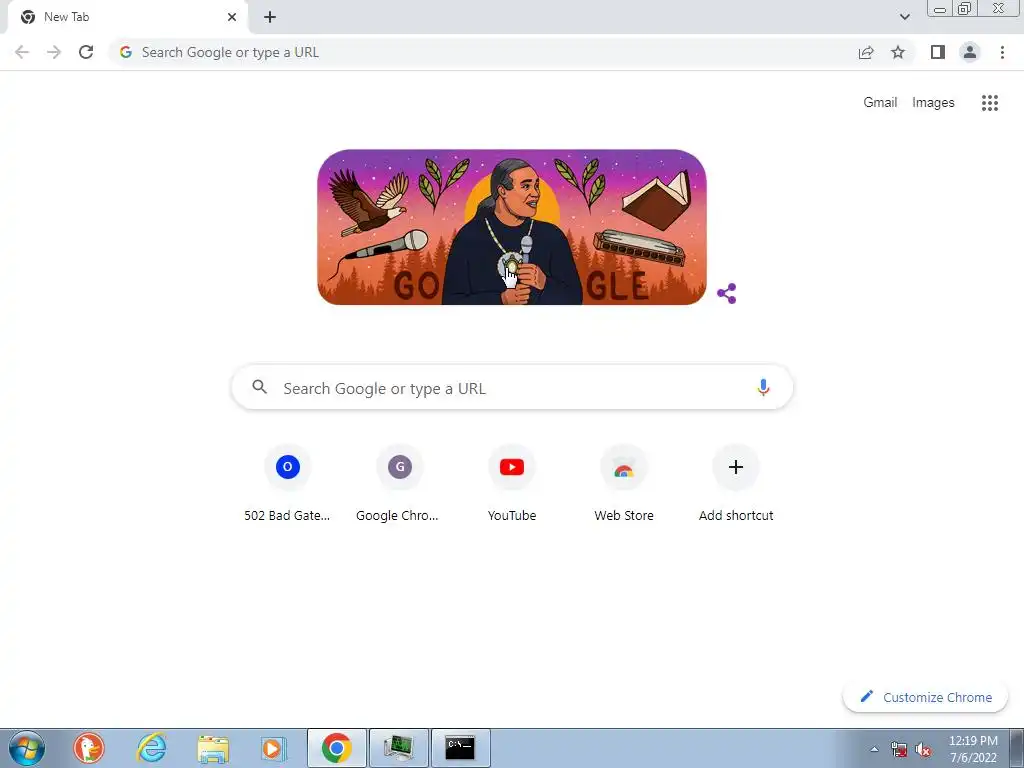Open the tab search chevron
This screenshot has width=1024, height=768.
click(904, 17)
